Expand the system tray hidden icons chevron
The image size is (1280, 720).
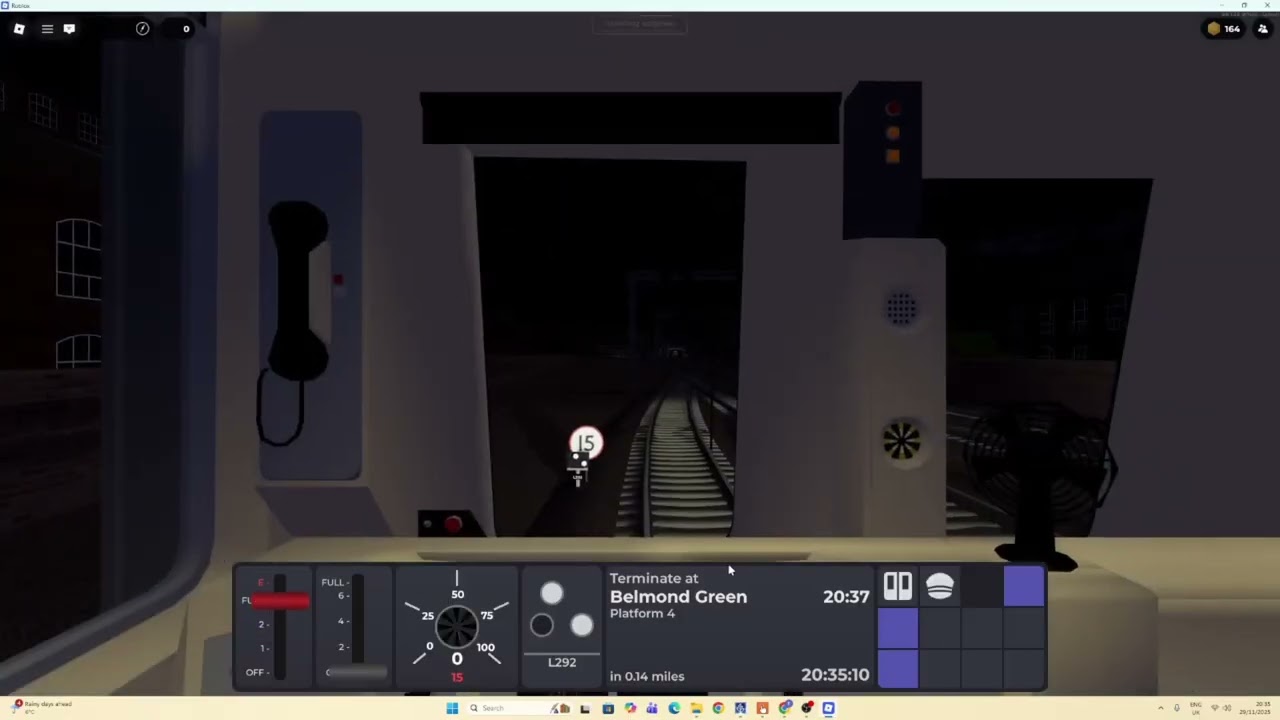click(1160, 708)
